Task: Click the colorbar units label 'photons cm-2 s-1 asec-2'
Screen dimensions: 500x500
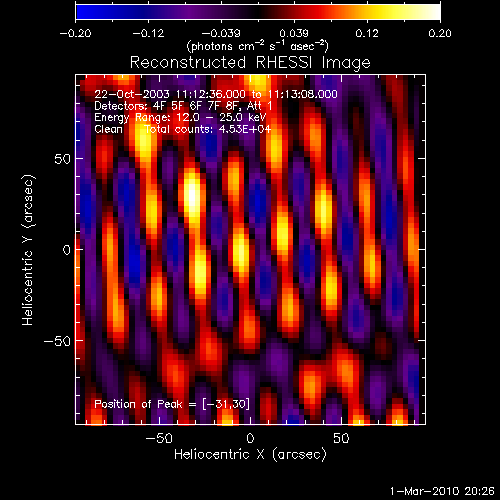Action: (258, 46)
